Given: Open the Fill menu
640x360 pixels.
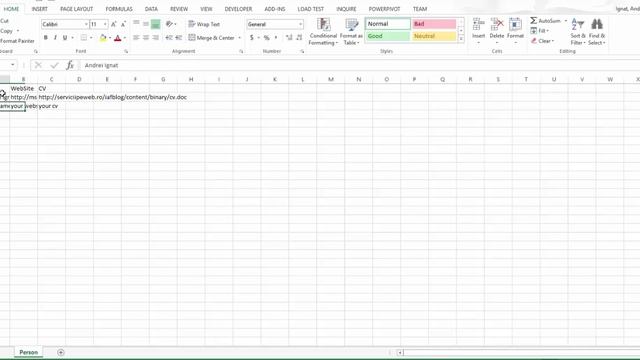Looking at the screenshot, I should tap(539, 31).
